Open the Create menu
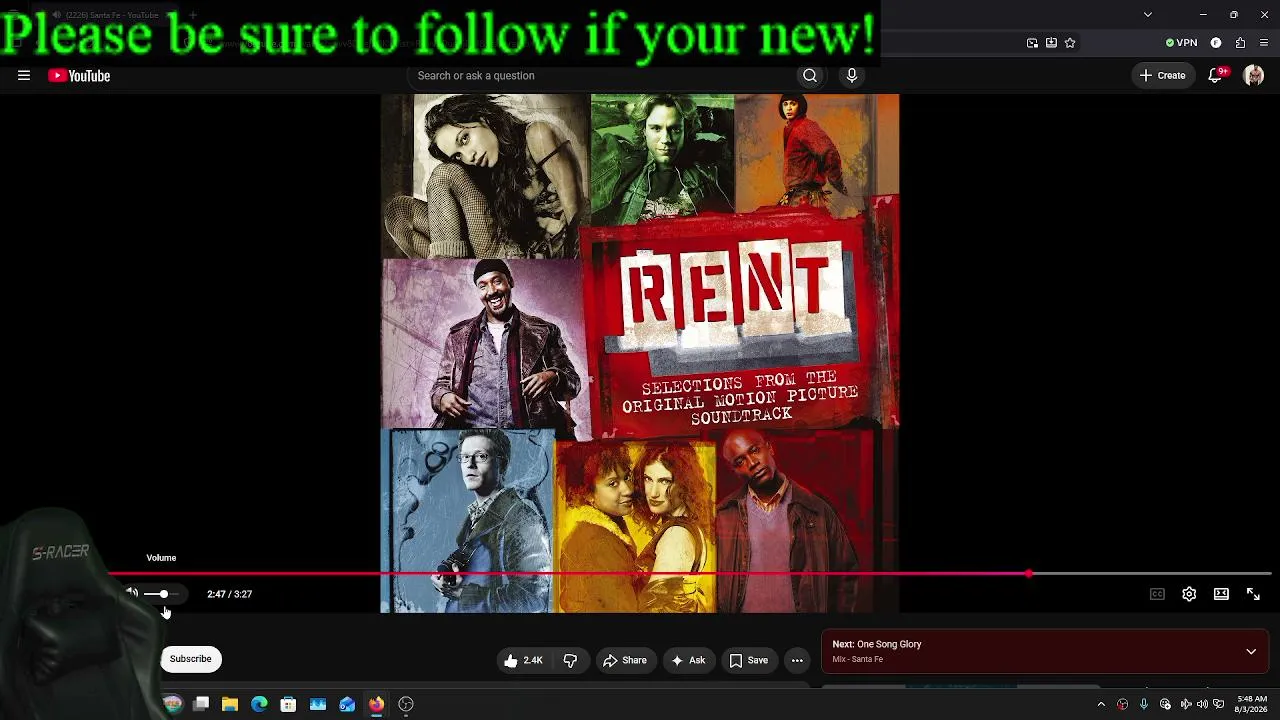The image size is (1280, 720). 1163,76
